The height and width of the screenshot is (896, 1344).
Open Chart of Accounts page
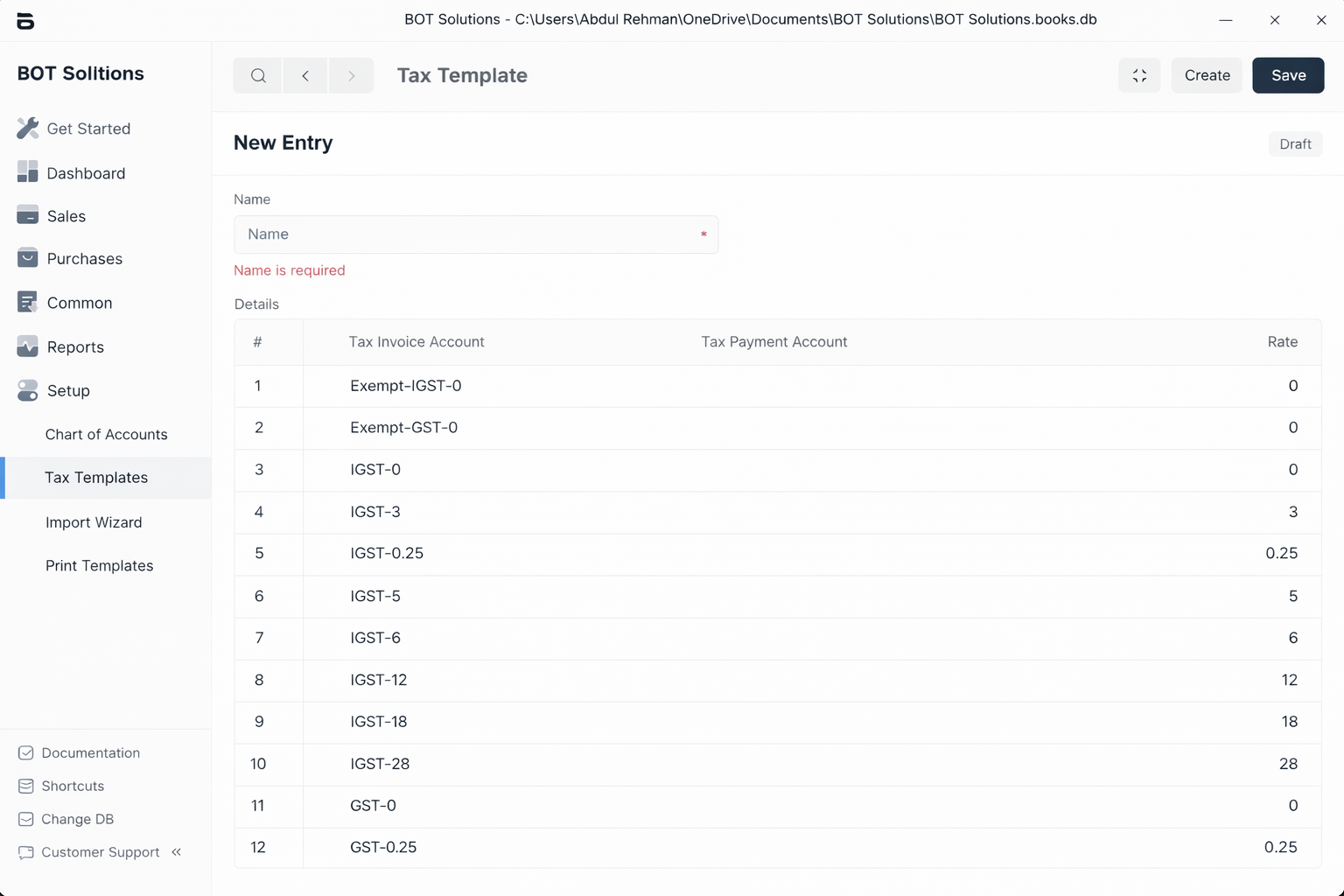(x=106, y=434)
